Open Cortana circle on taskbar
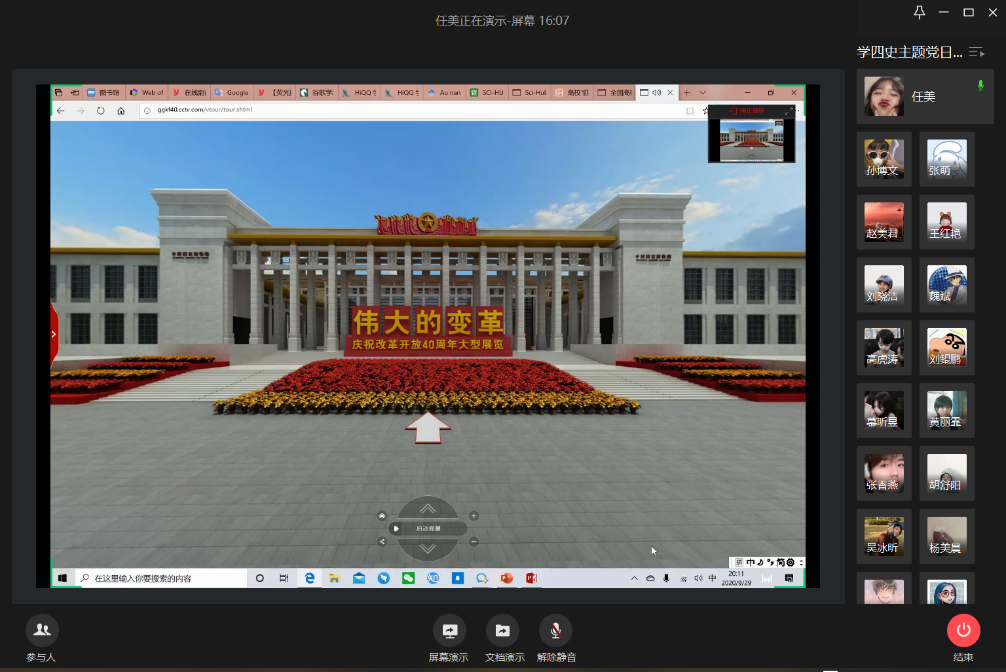Image resolution: width=1006 pixels, height=672 pixels. coord(260,578)
